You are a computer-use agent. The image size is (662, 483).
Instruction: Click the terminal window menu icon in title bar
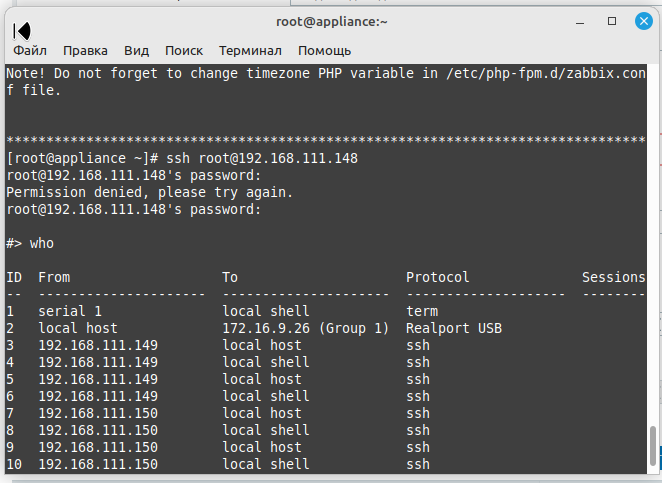coord(22,31)
